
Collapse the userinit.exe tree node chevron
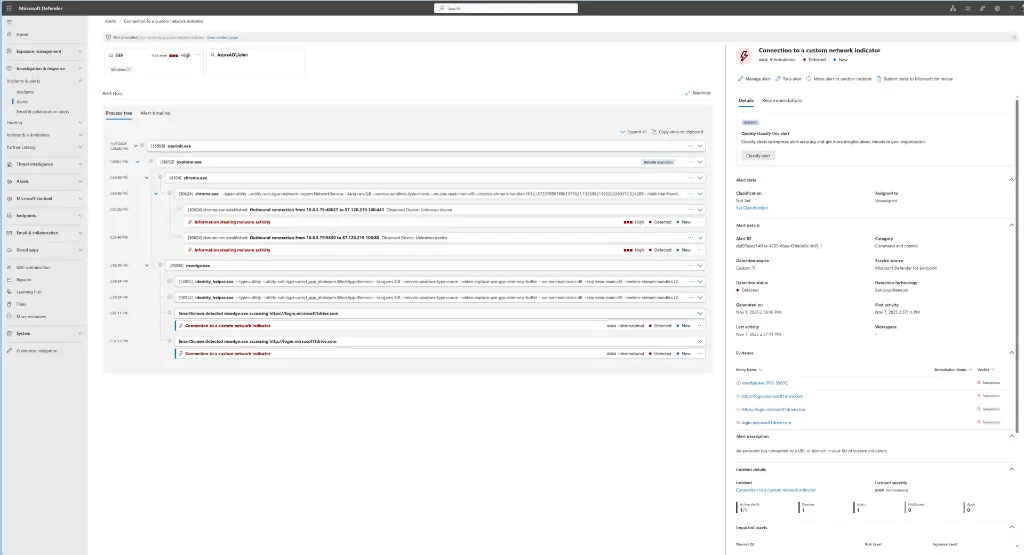click(136, 146)
